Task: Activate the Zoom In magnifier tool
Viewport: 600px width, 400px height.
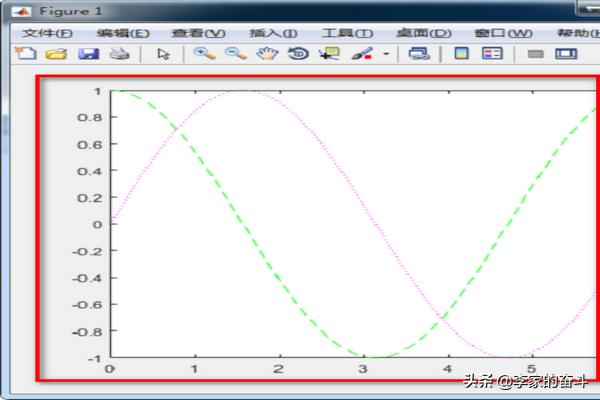Action: (204, 54)
